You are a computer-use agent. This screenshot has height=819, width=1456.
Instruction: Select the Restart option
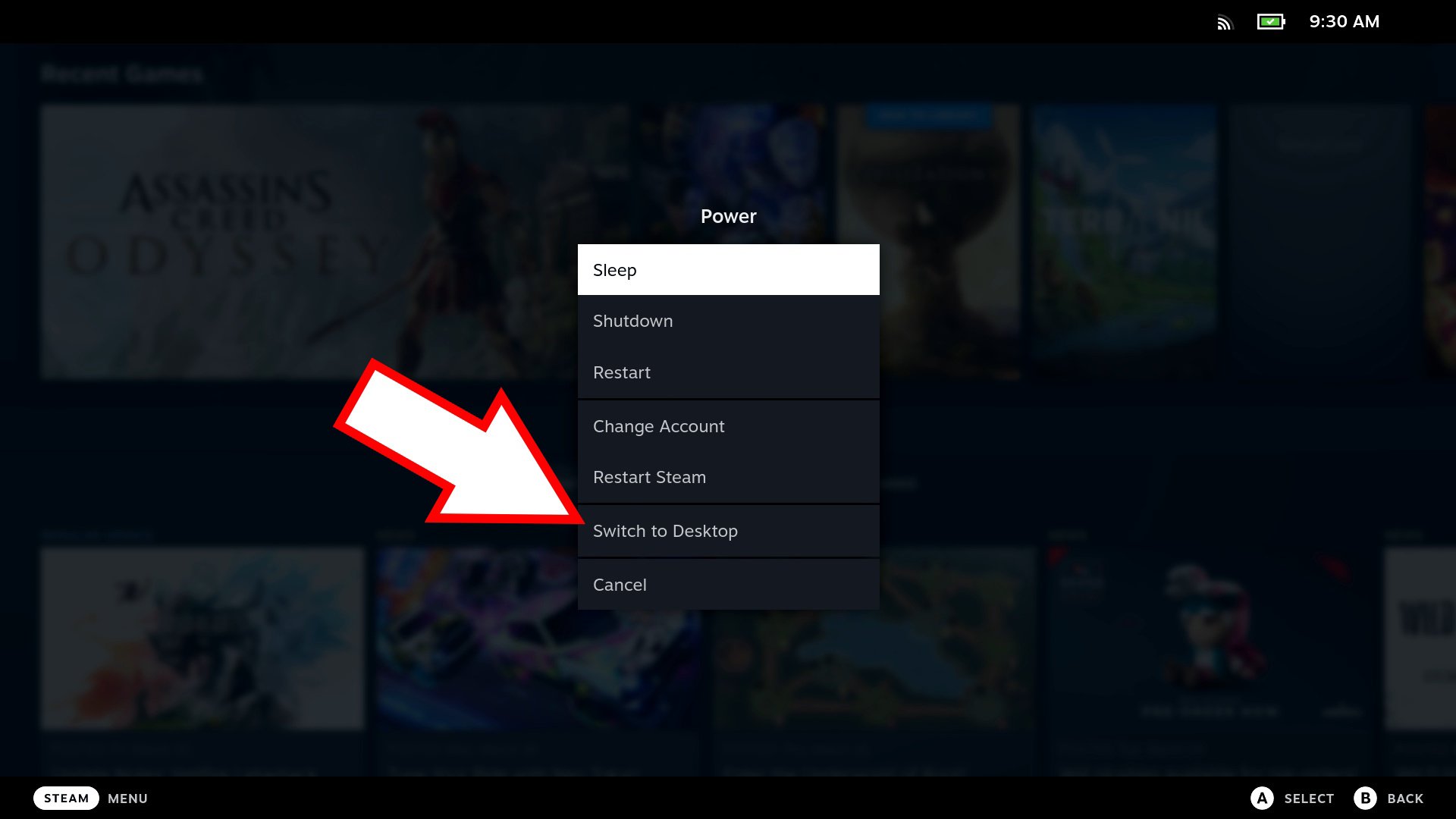(728, 372)
